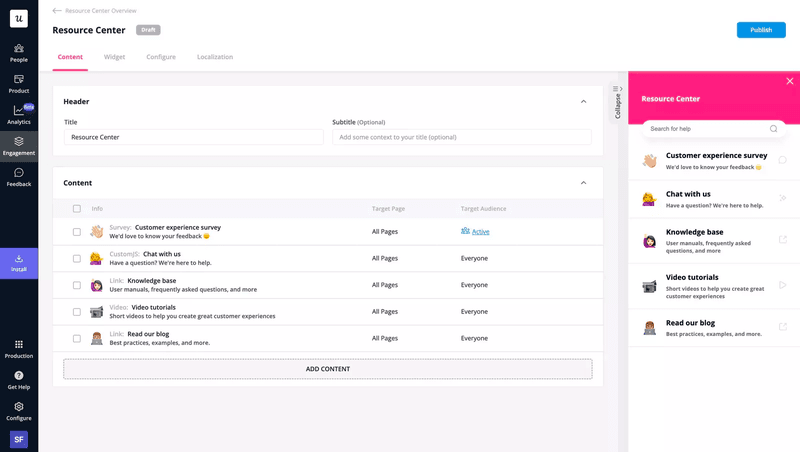This screenshot has width=800, height=452.
Task: Click All Pages in Read our blog row
Action: [x=385, y=338]
